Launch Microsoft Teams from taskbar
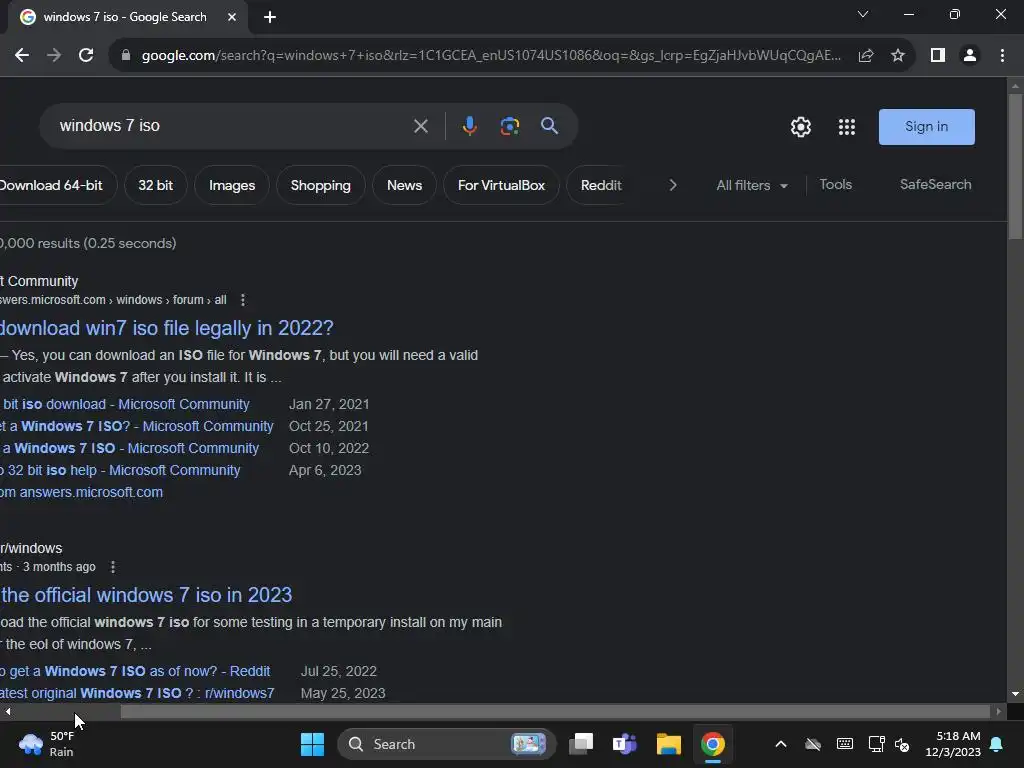The image size is (1024, 768). 624,744
